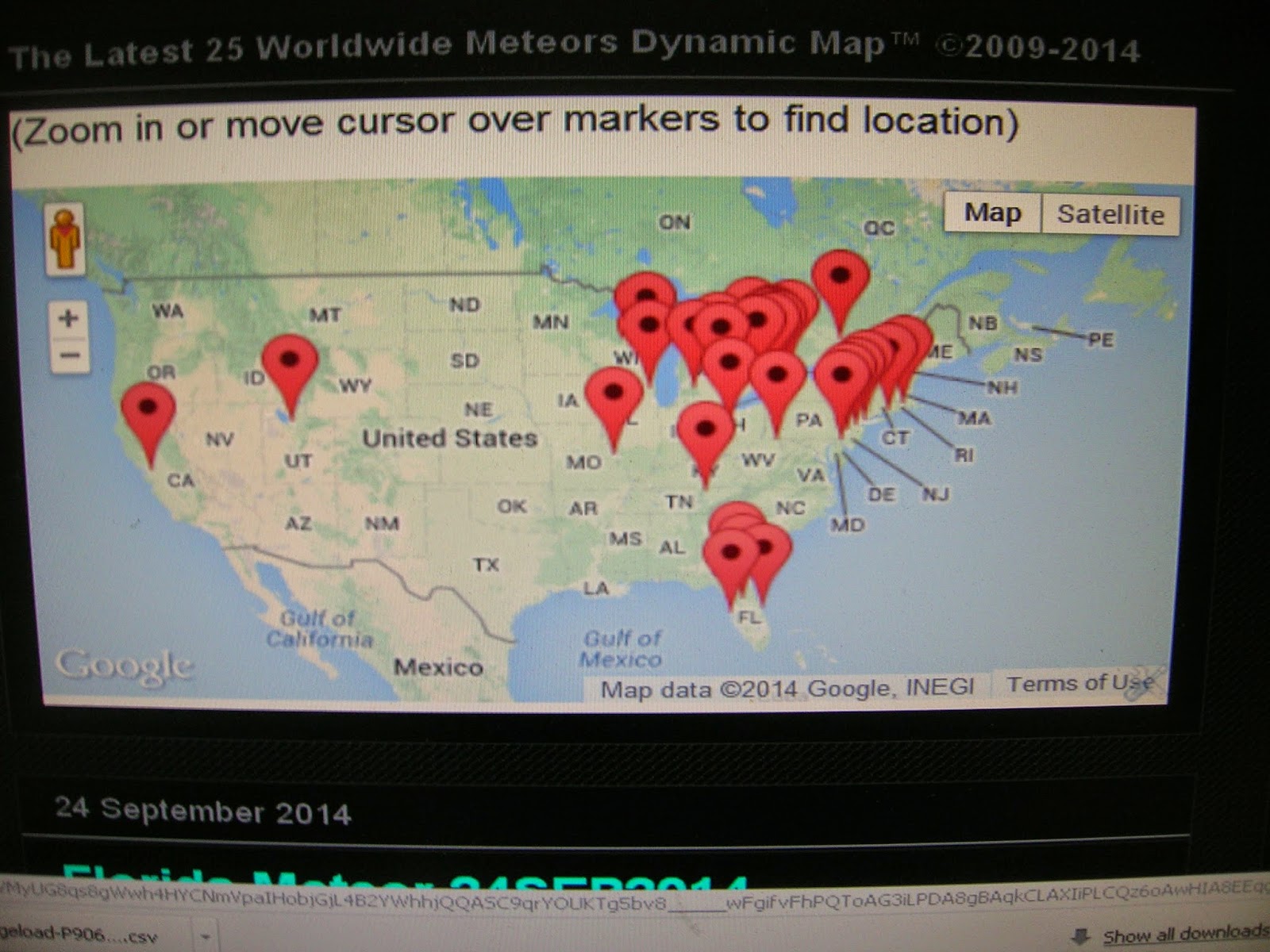The image size is (1270, 952).
Task: Click the SD state label
Action: tap(464, 361)
